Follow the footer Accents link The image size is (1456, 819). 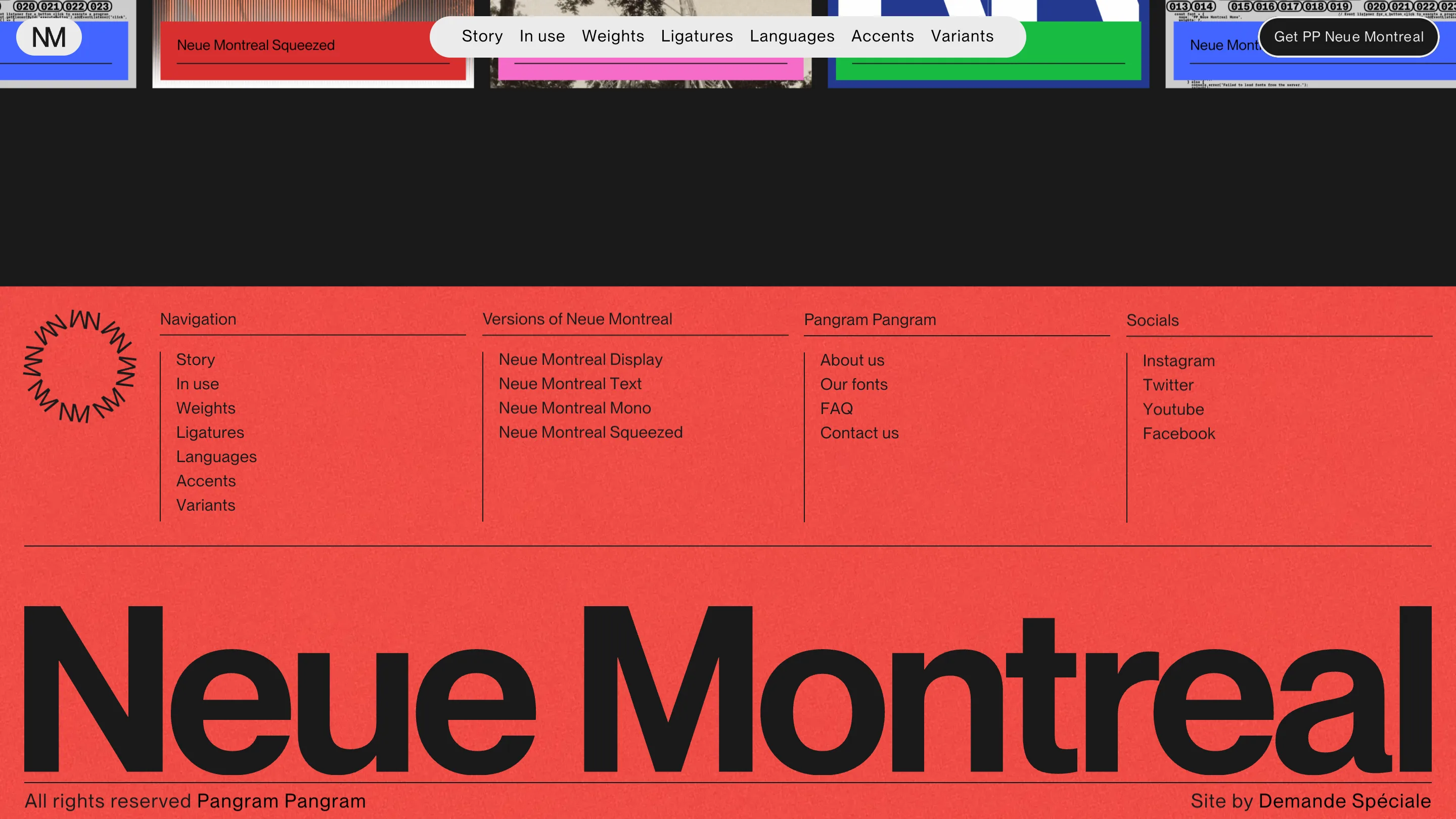[x=206, y=481]
